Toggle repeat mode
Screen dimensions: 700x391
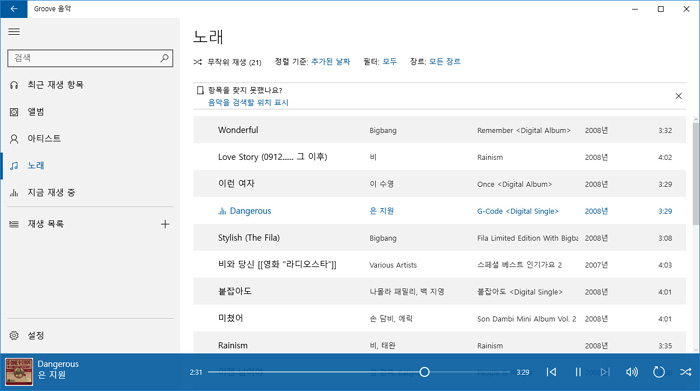(x=658, y=372)
